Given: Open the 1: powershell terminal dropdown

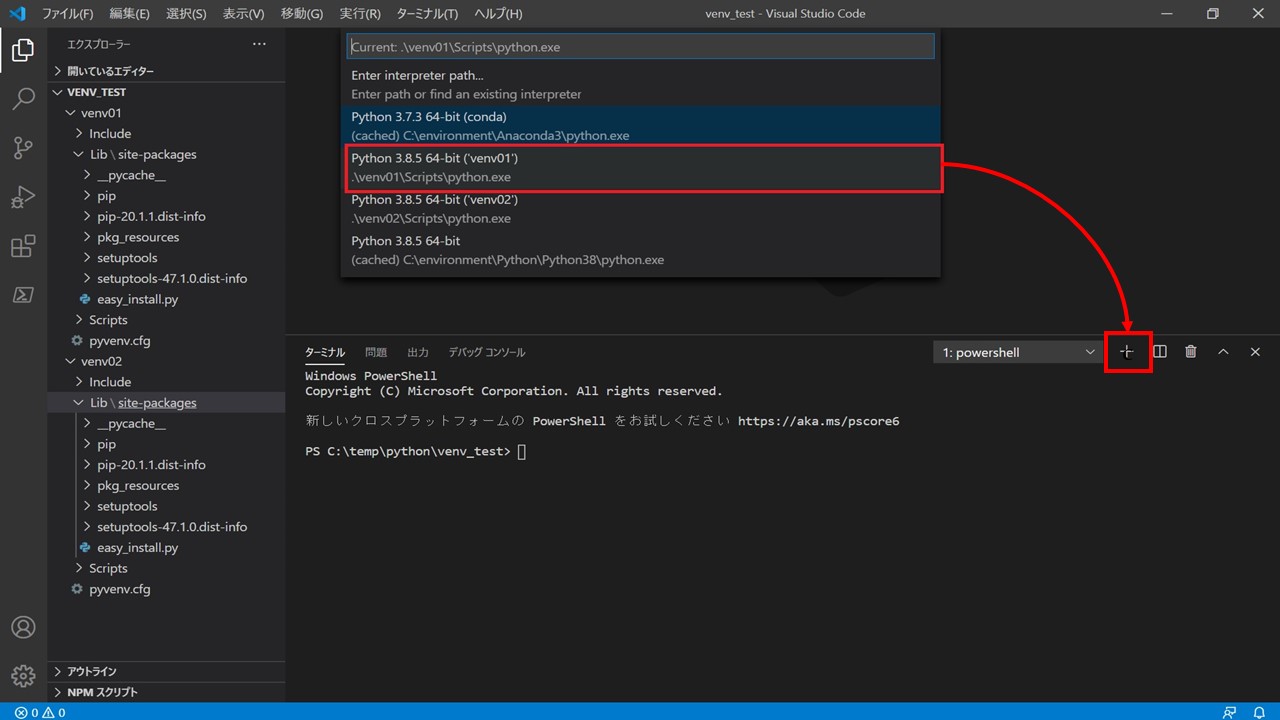Looking at the screenshot, I should coord(1015,351).
